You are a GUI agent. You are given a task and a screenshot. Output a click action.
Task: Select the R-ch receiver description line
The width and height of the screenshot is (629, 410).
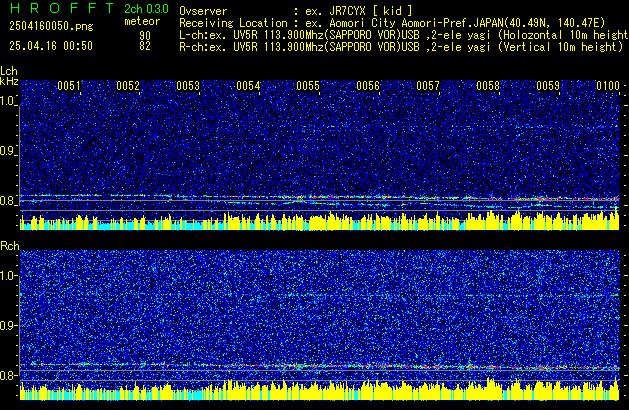[x=401, y=47]
